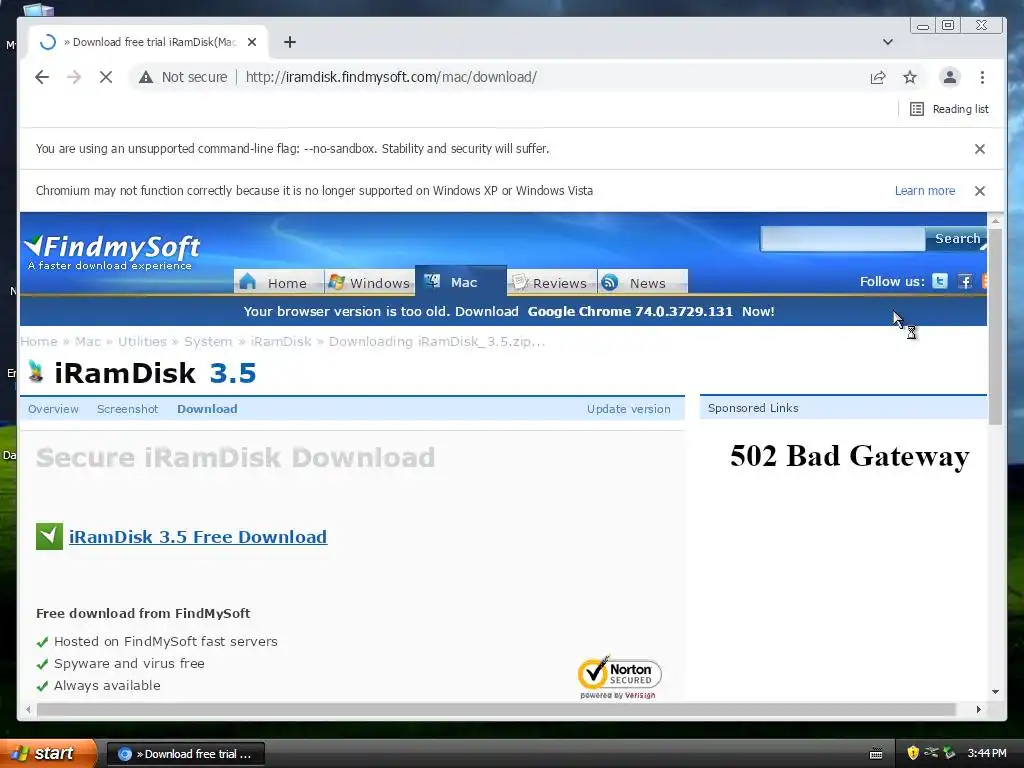Image resolution: width=1024 pixels, height=768 pixels.
Task: Click the scroll left arrow
Action: tap(28, 709)
